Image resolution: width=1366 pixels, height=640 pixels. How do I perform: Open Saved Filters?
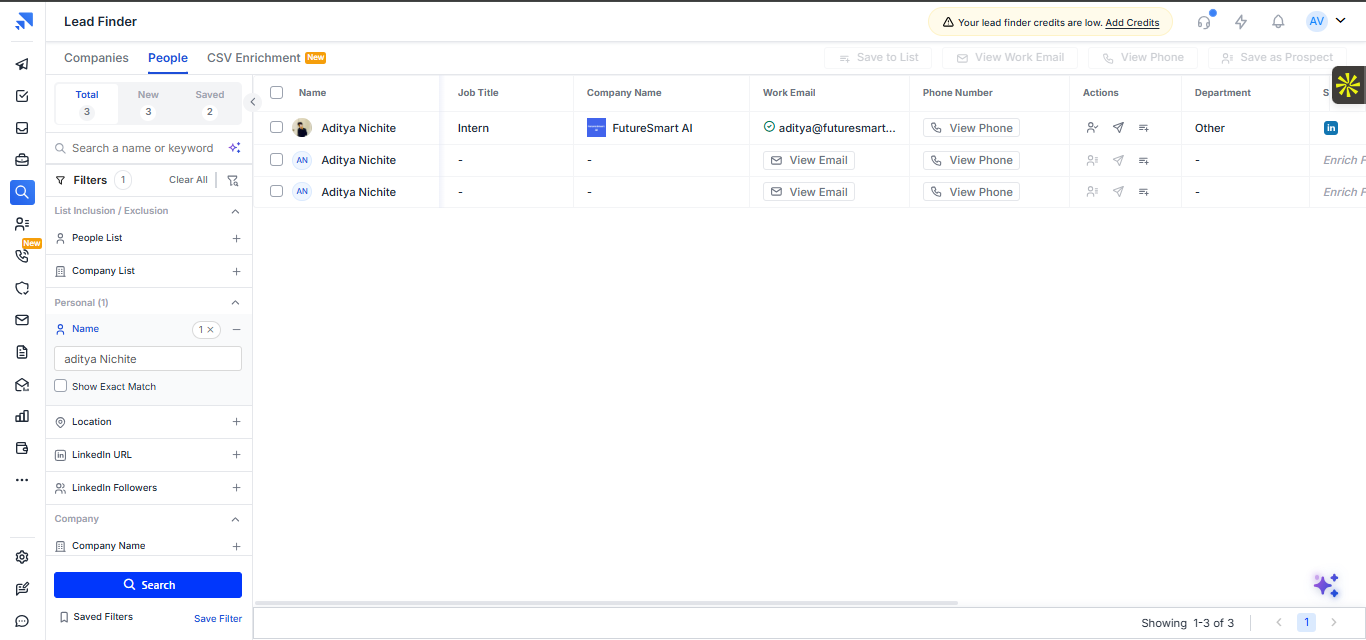tap(95, 617)
